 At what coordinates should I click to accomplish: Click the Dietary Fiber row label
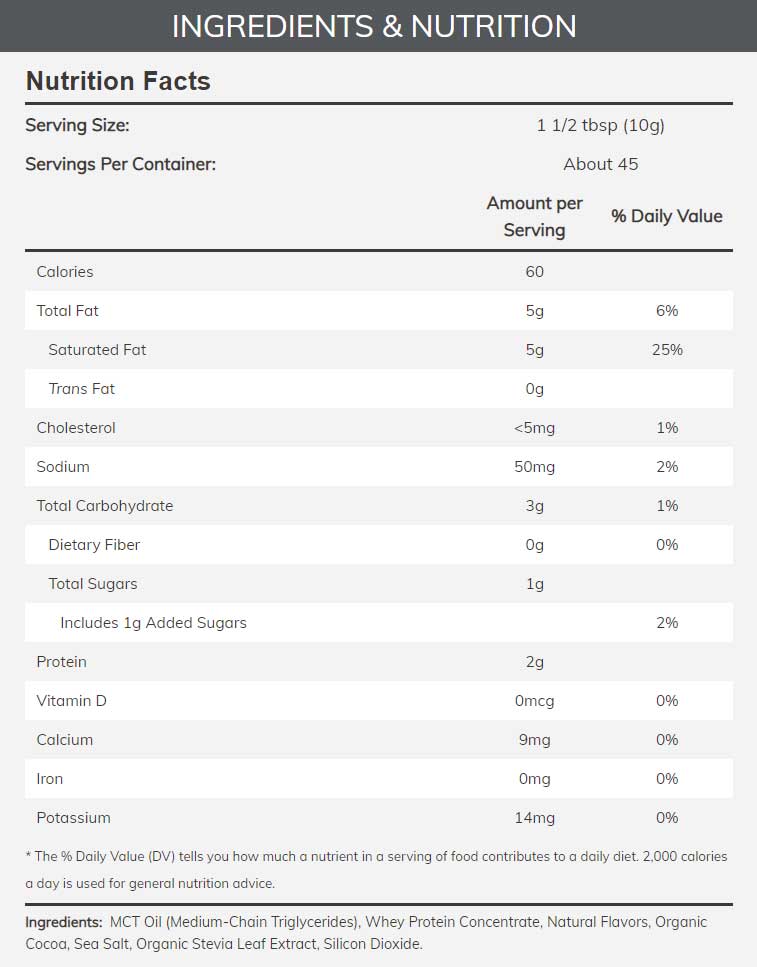pyautogui.click(x=94, y=545)
